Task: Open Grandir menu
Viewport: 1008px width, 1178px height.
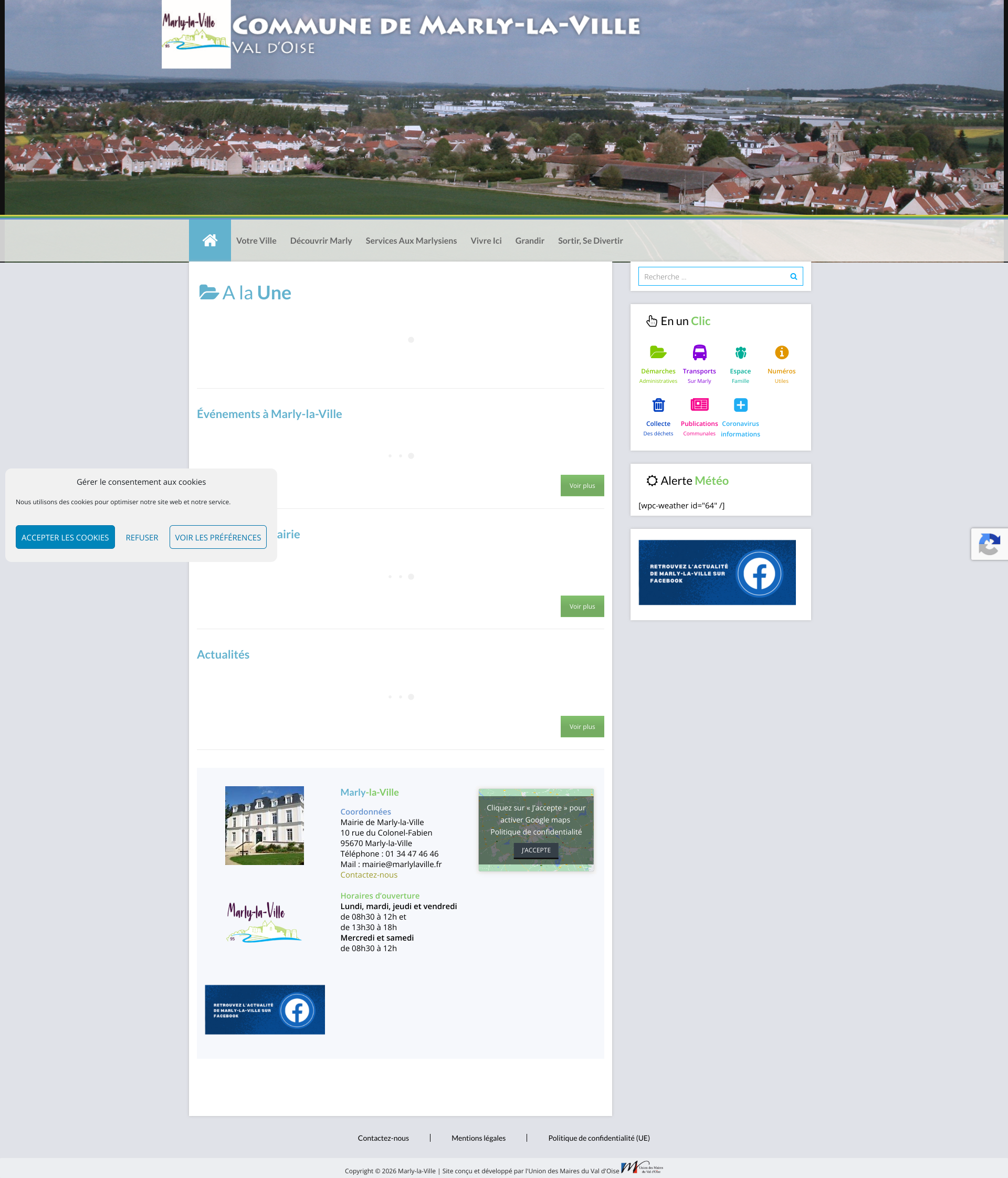Action: [x=530, y=241]
